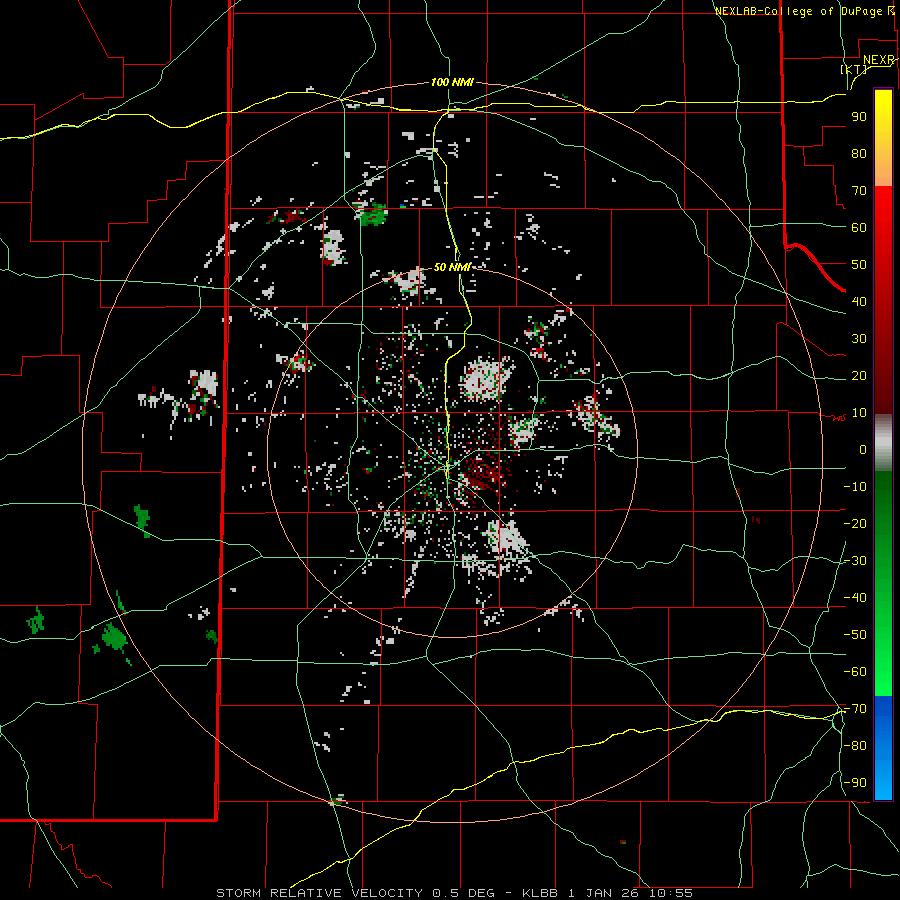Select the -10 scale label
Viewport: 900px width, 900px height.
pos(855,487)
